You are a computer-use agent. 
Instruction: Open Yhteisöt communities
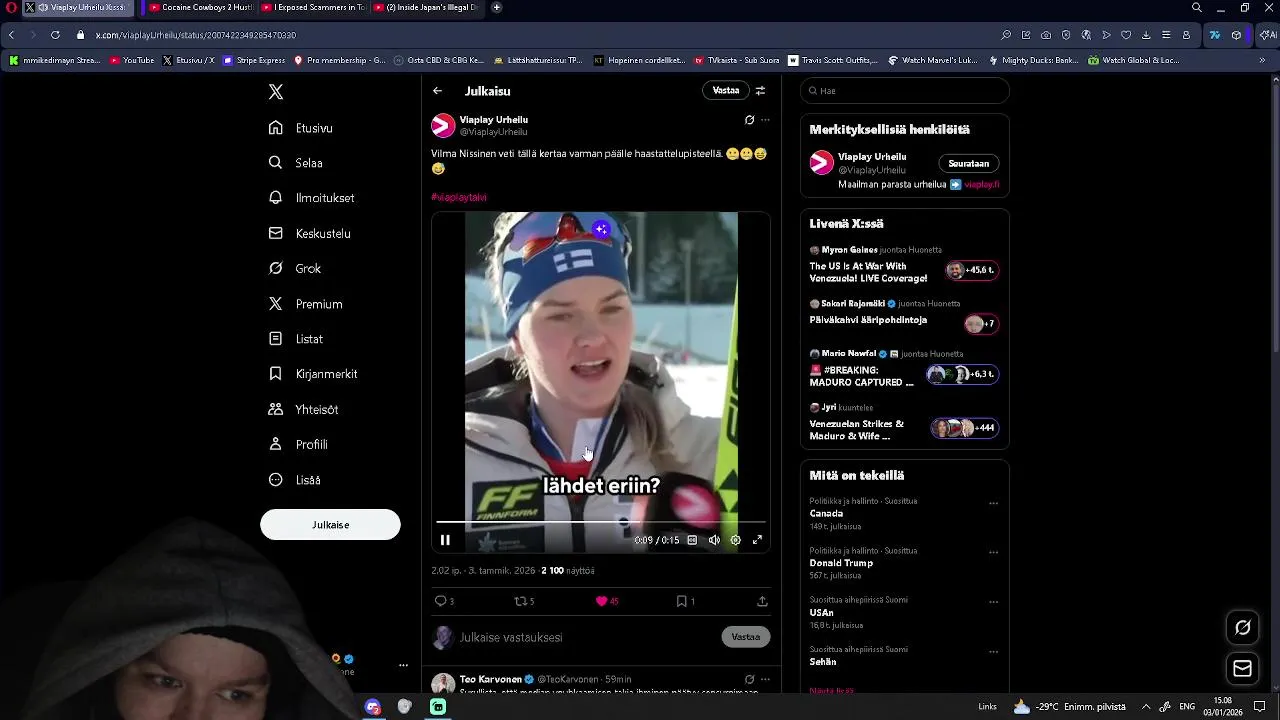point(303,409)
